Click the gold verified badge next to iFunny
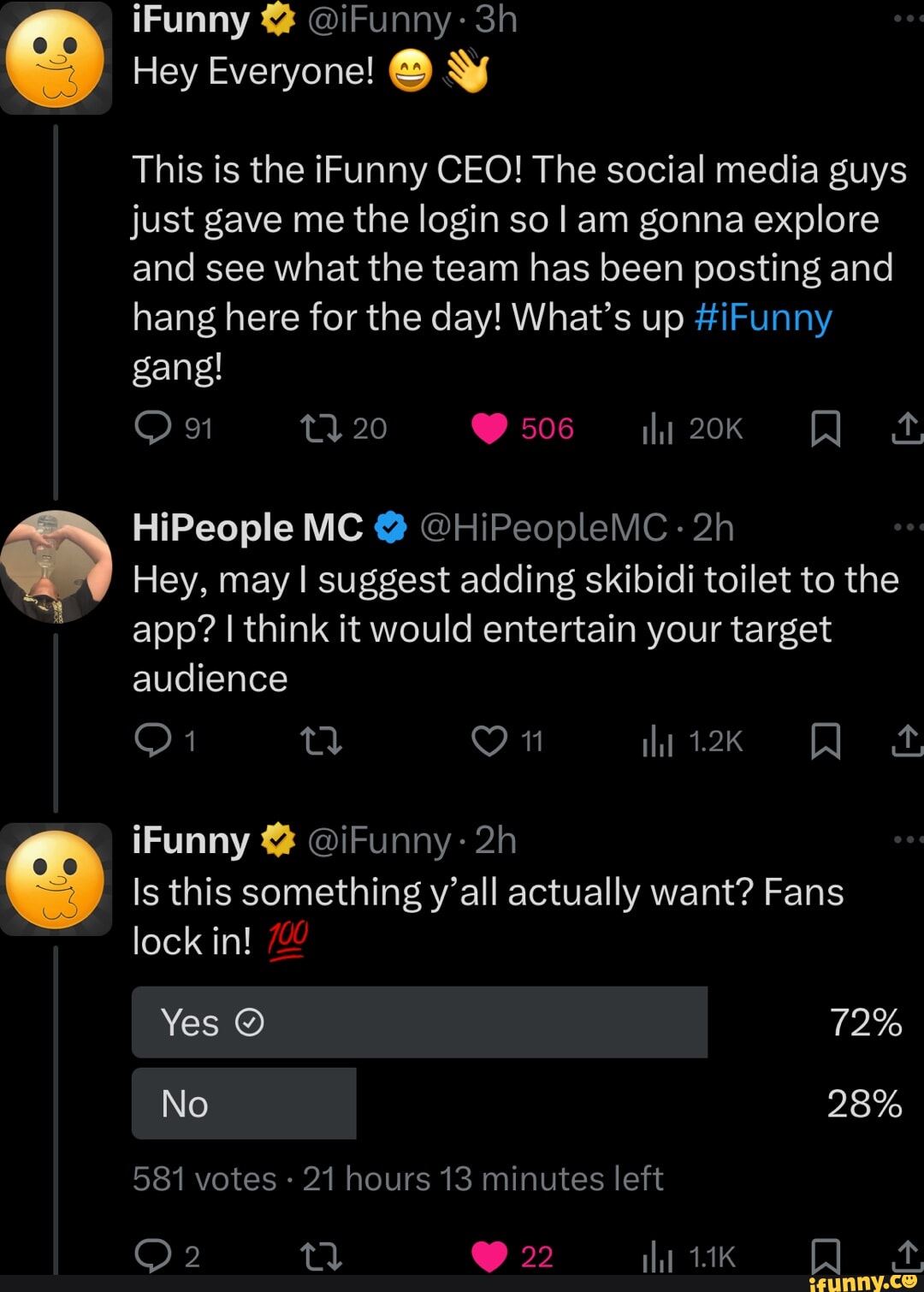 point(275,17)
